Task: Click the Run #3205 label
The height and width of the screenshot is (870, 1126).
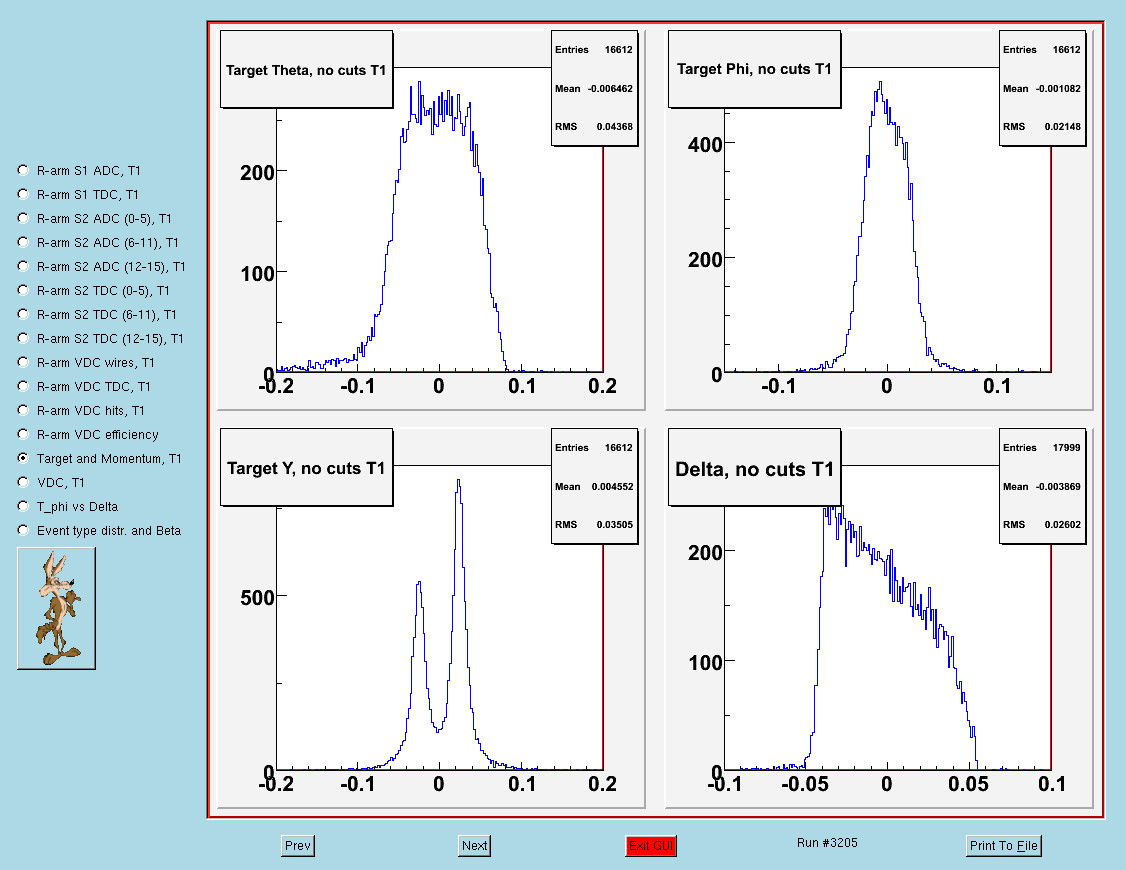Action: [827, 843]
